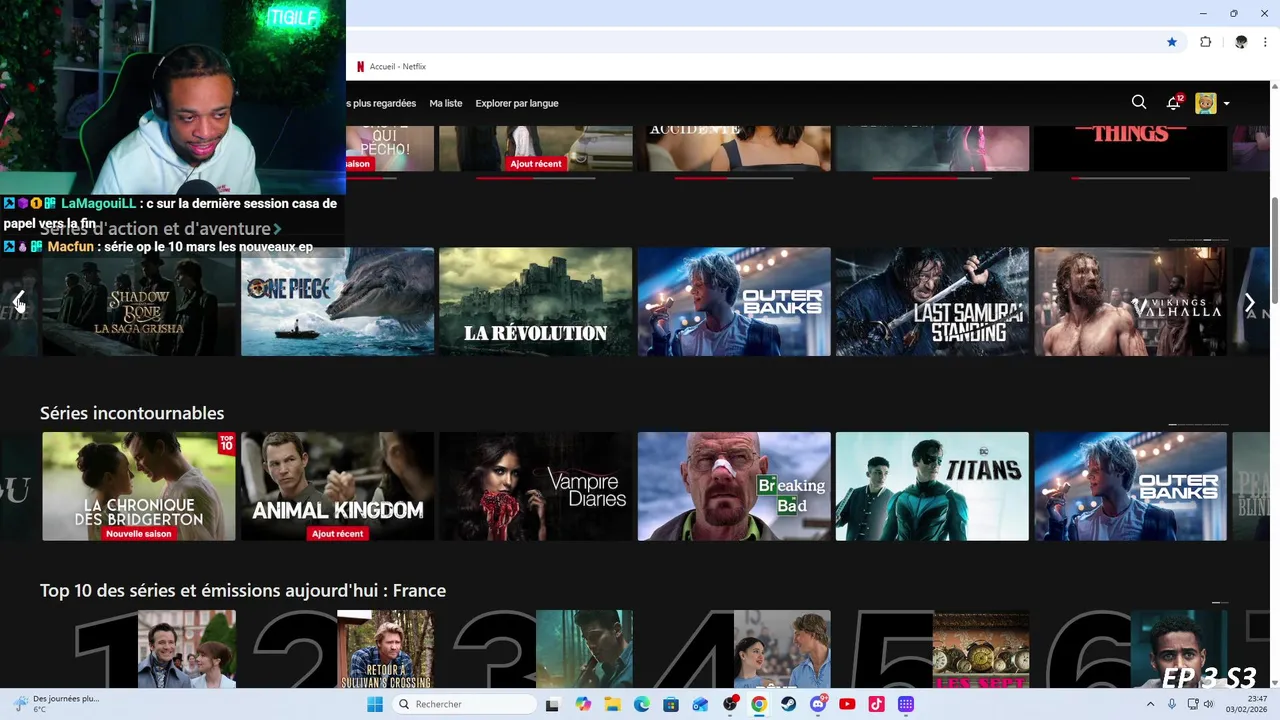1280x720 pixels.
Task: Open TikTok app on the taskbar
Action: click(x=877, y=704)
